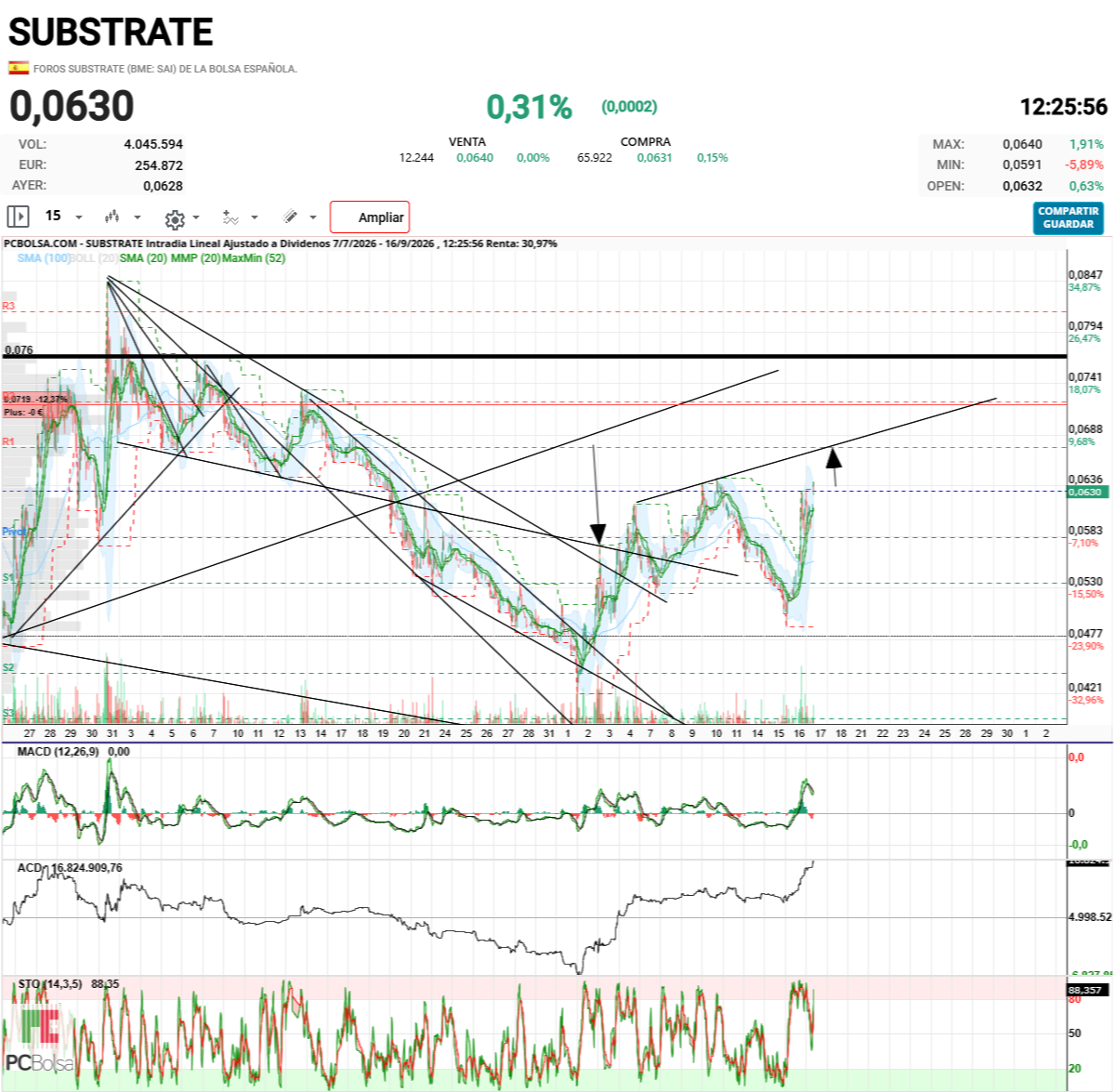Select the drawing pencil tool icon

(x=290, y=217)
